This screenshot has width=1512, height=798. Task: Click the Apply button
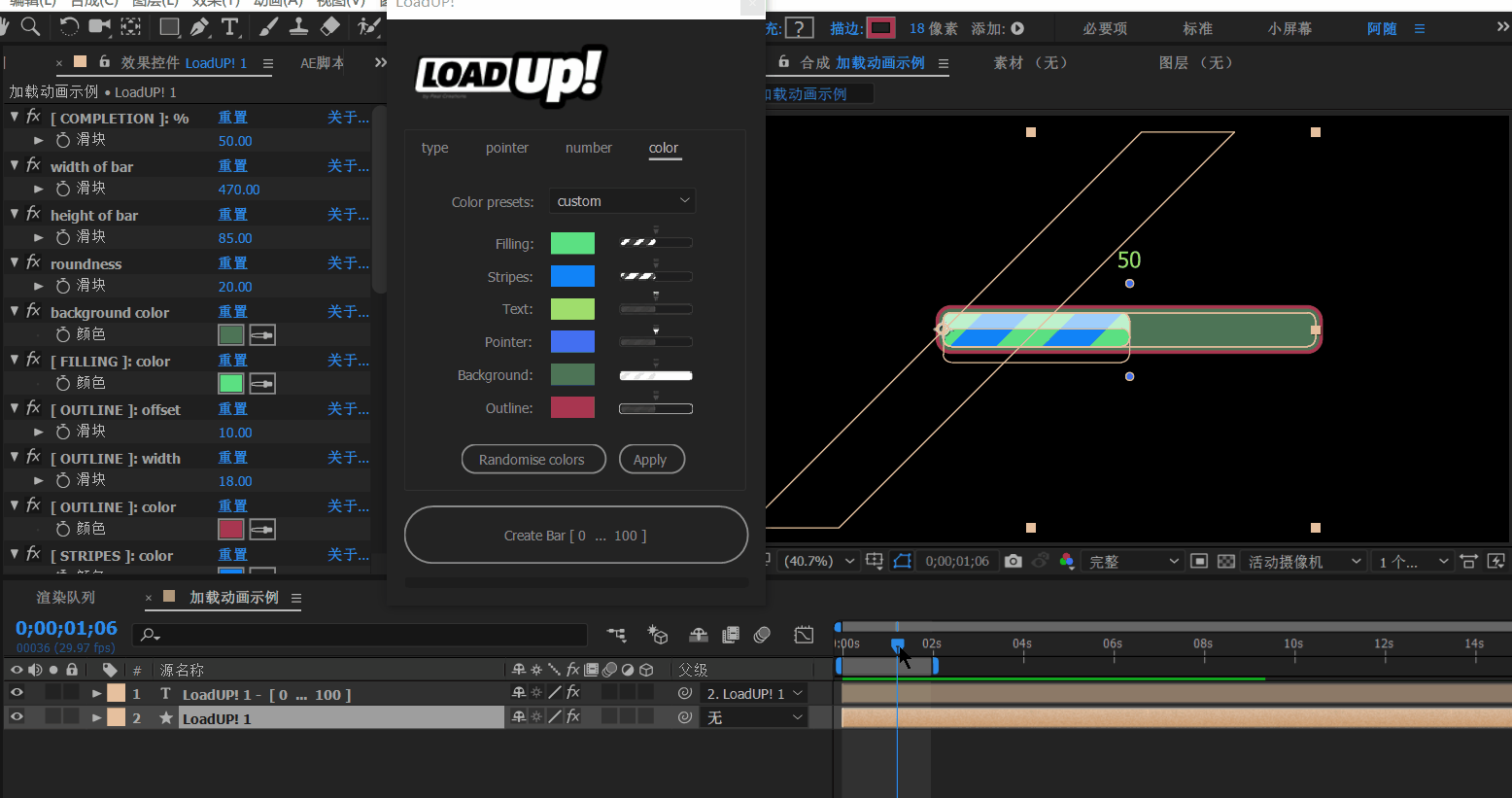[651, 459]
